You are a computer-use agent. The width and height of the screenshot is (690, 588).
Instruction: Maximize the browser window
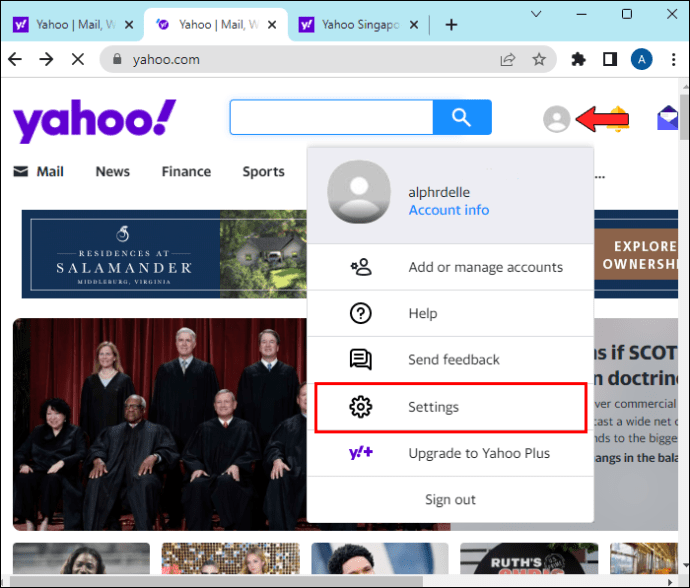pyautogui.click(x=627, y=14)
